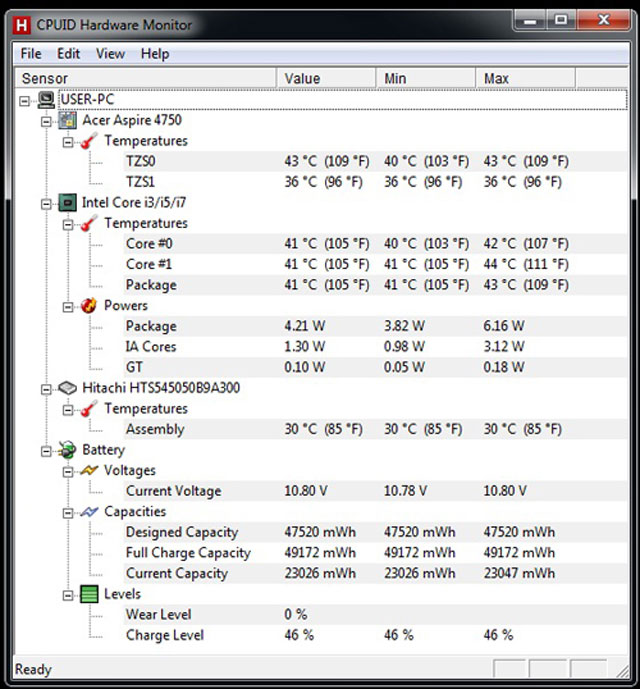Image resolution: width=640 pixels, height=689 pixels.
Task: Click the 23047 mWh max capacity value
Action: (x=519, y=573)
